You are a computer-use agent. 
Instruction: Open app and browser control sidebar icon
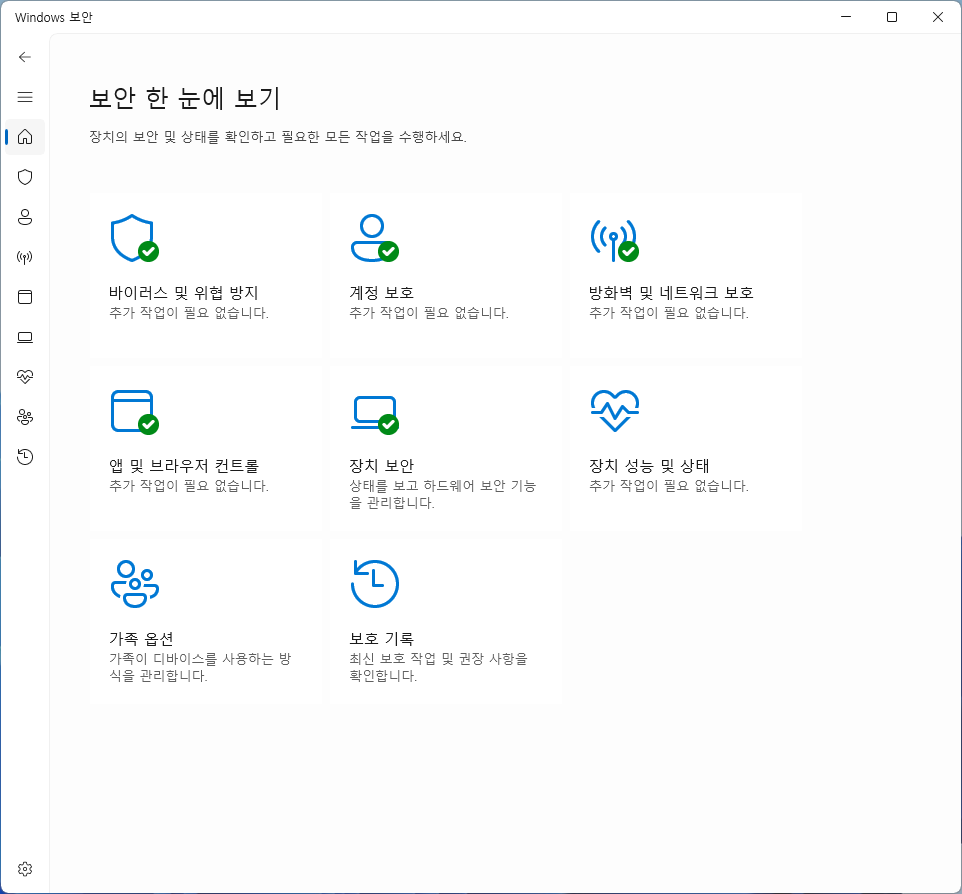point(25,297)
